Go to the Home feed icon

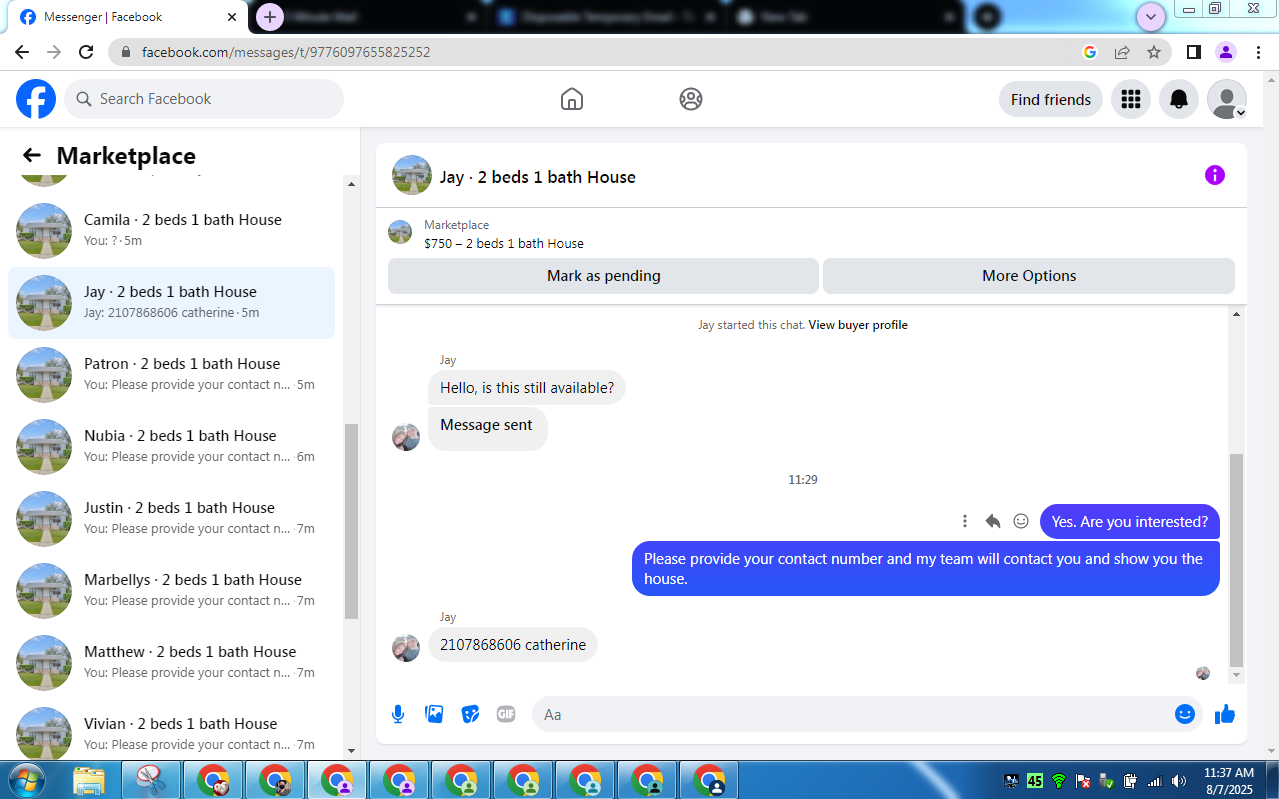click(572, 99)
